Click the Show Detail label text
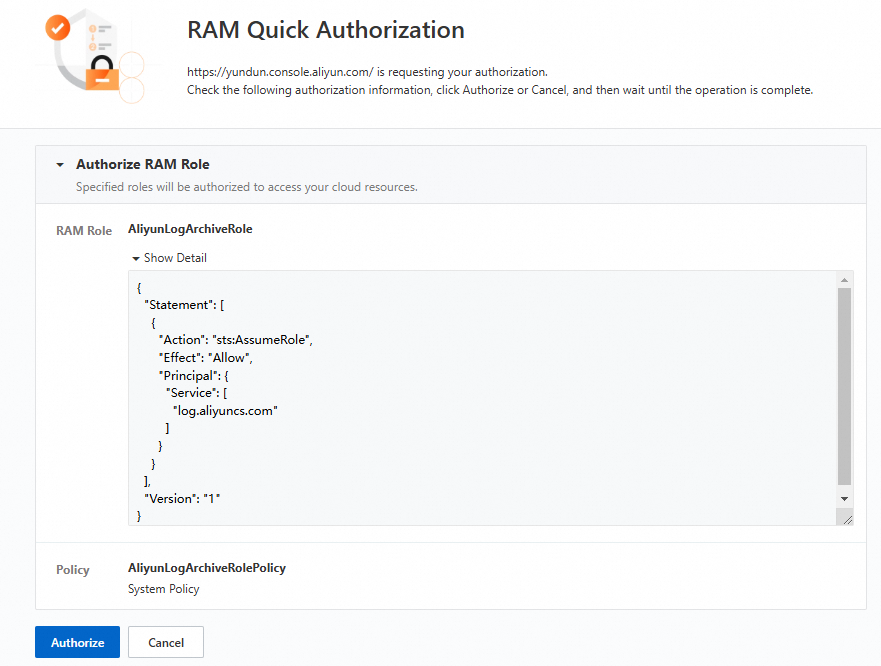The height and width of the screenshot is (666, 881). click(x=175, y=257)
